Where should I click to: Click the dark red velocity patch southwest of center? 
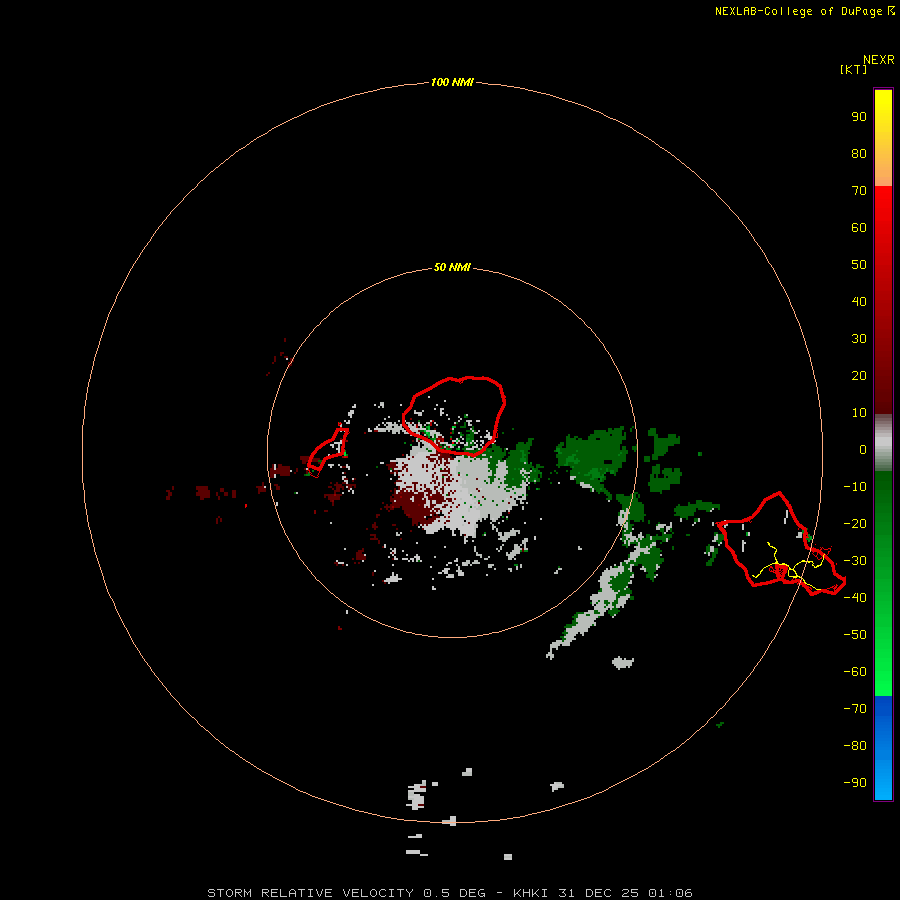coord(418,506)
